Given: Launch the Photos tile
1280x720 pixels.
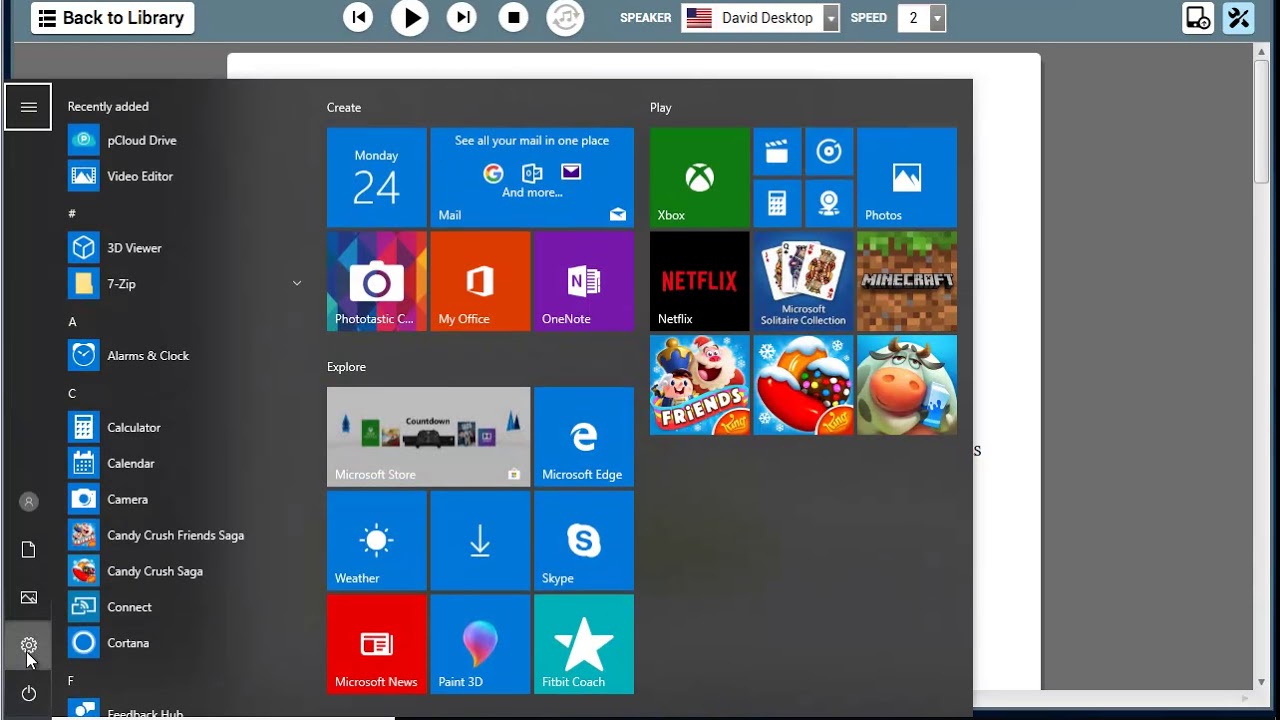Looking at the screenshot, I should [907, 177].
